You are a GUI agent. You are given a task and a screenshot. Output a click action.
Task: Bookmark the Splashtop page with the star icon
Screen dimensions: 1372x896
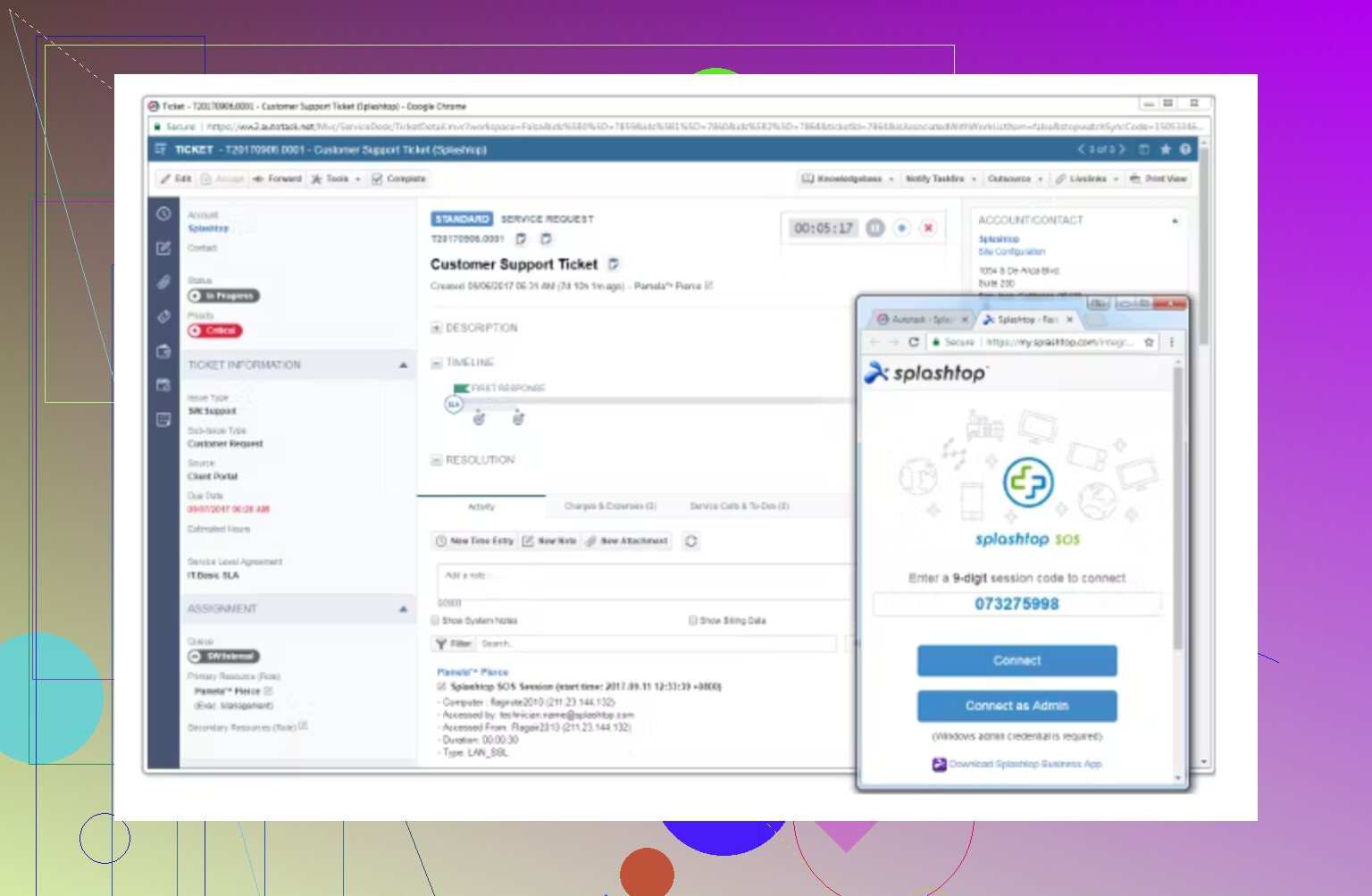click(x=1150, y=342)
